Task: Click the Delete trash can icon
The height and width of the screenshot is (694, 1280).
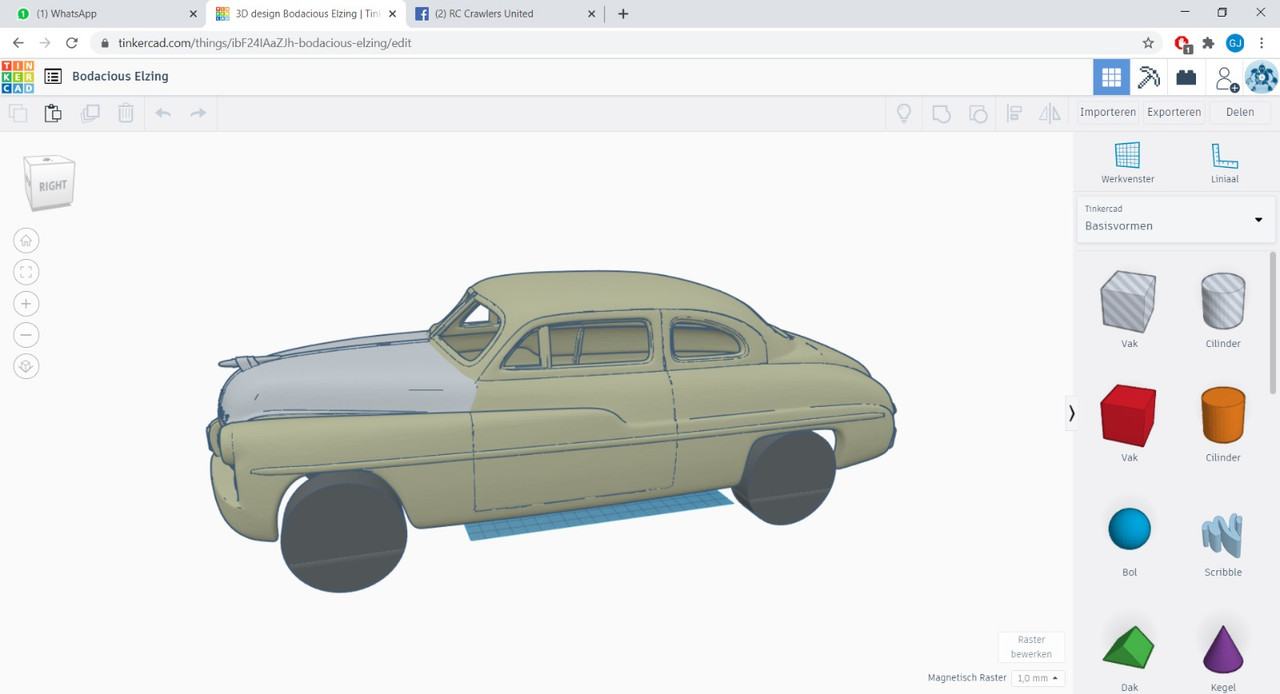Action: click(126, 113)
